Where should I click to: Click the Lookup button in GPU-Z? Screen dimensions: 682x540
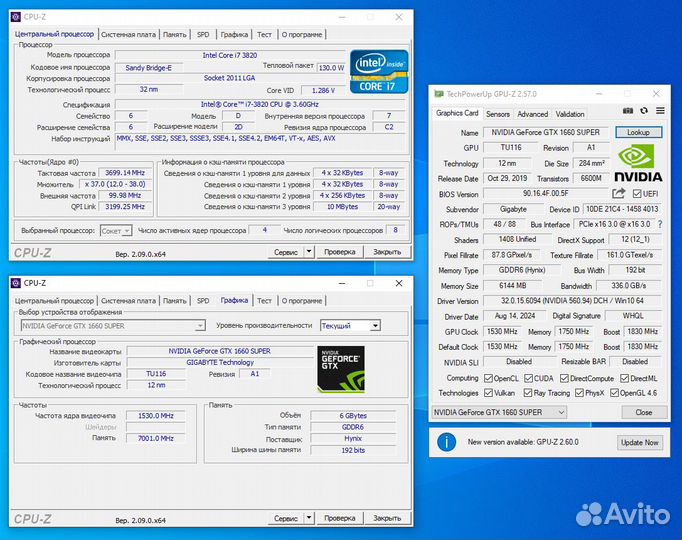pos(639,132)
